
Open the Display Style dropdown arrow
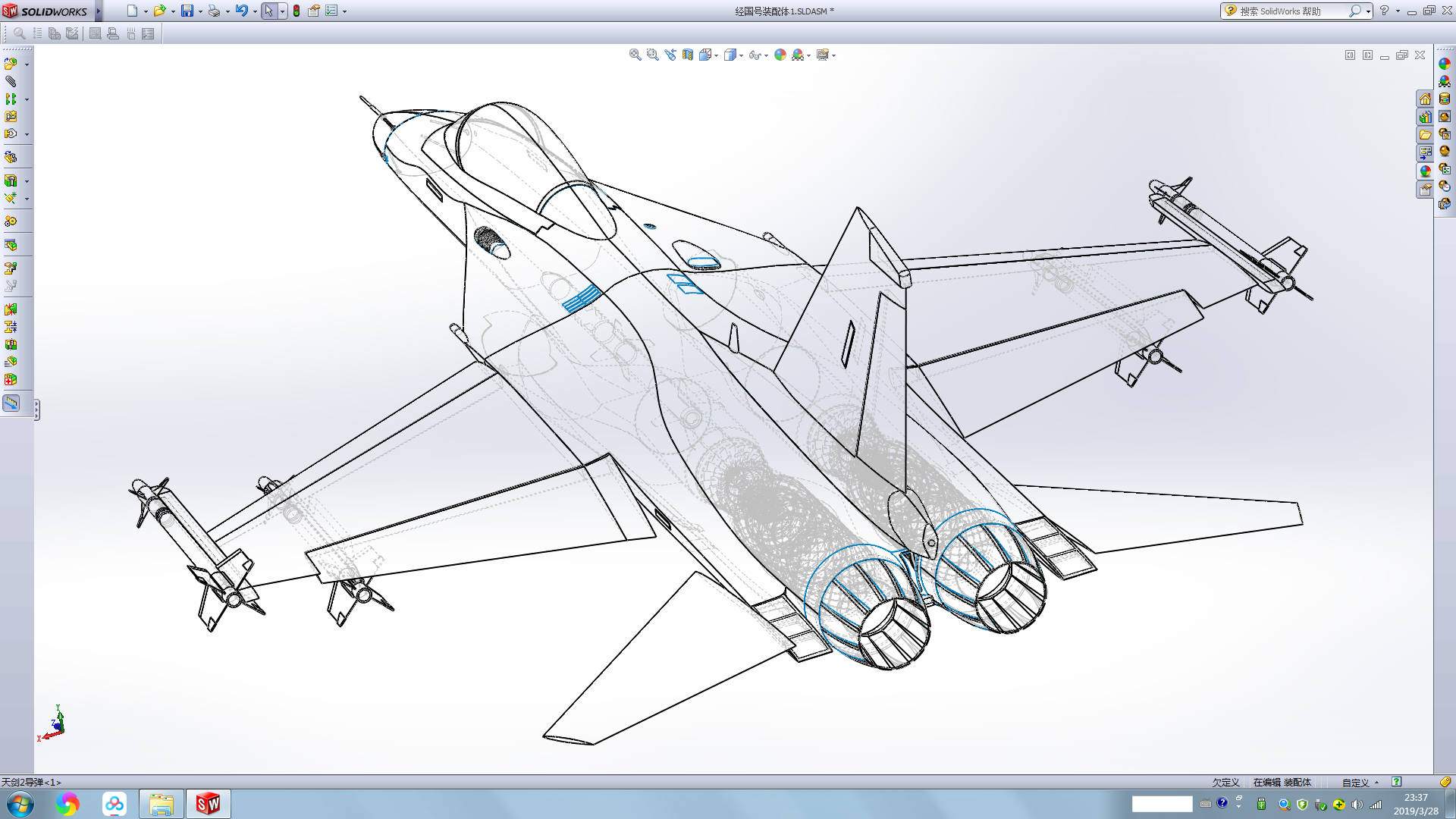pos(741,55)
